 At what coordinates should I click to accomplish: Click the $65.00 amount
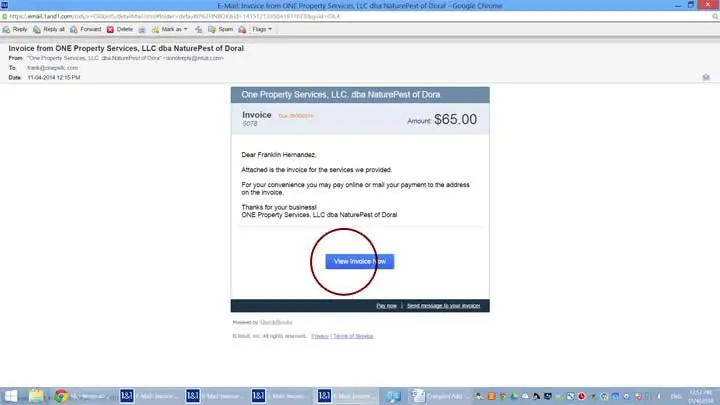455,119
